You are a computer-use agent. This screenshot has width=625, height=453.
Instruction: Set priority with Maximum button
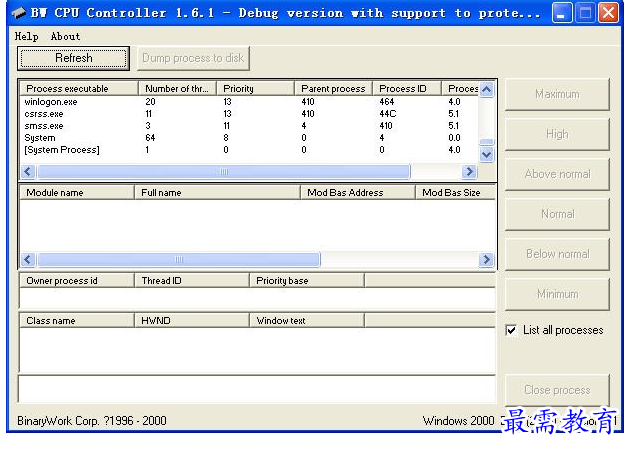pyautogui.click(x=557, y=94)
